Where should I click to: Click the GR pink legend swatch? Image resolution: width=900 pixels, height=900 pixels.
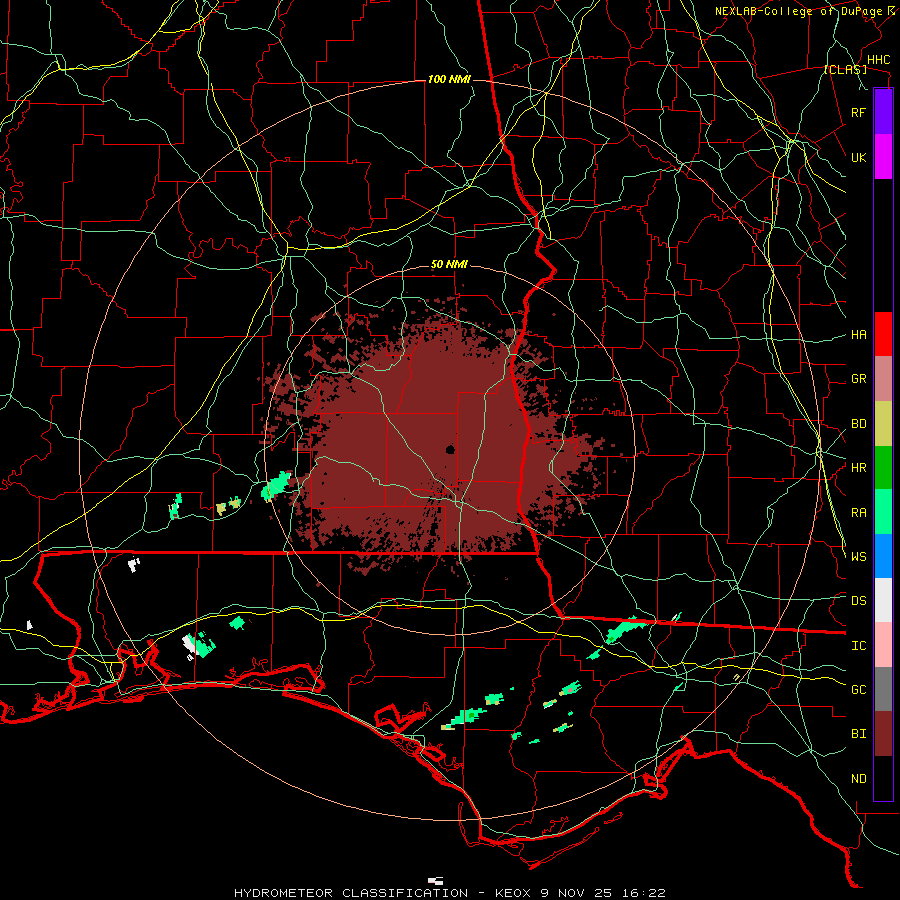coord(883,379)
